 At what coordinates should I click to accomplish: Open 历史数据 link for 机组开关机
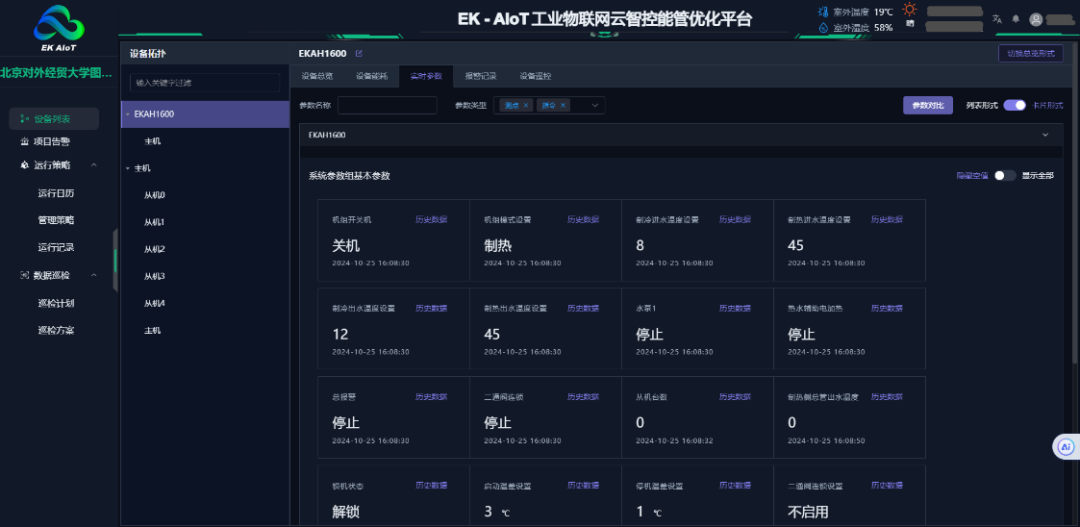pyautogui.click(x=431, y=219)
